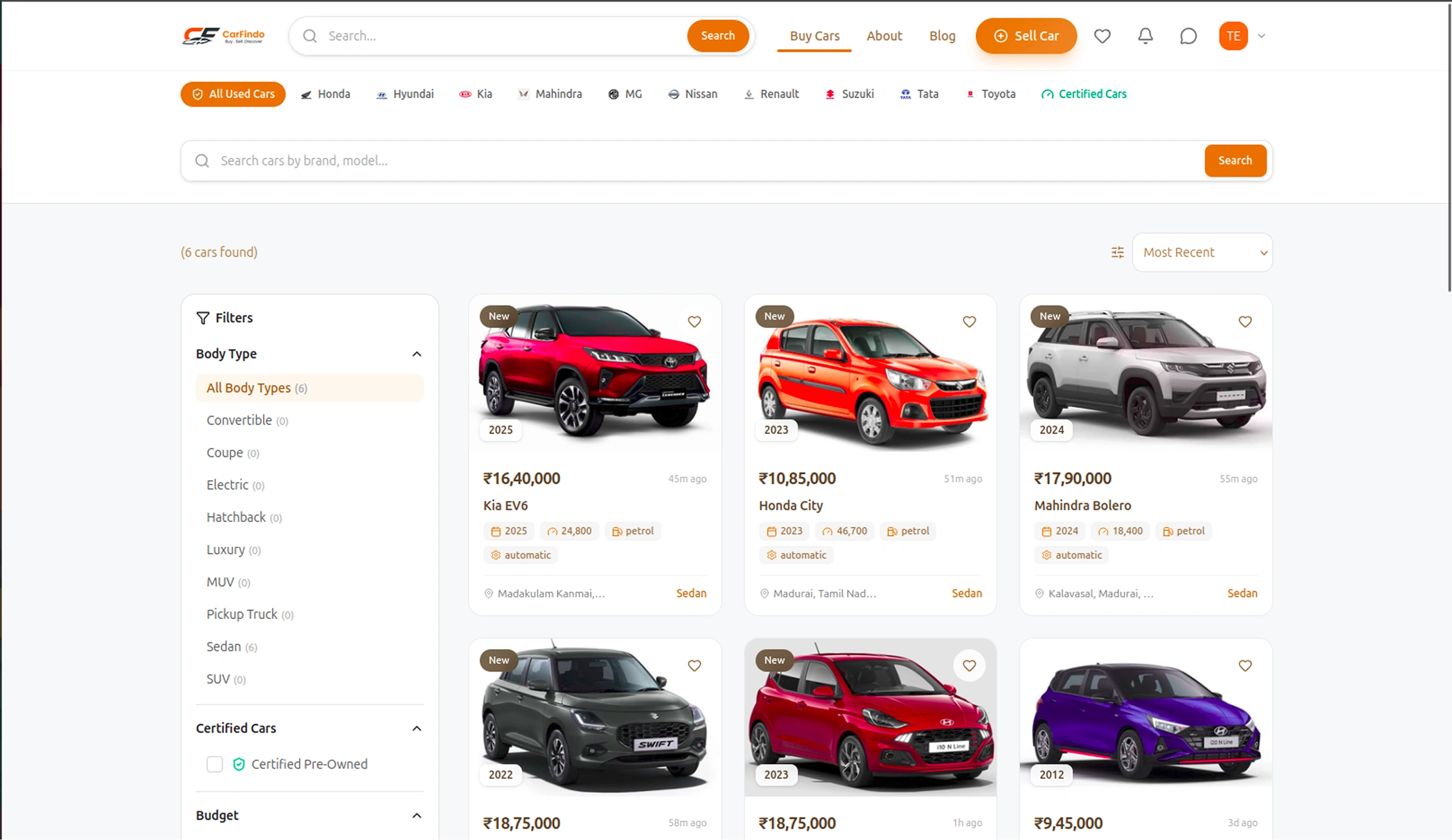This screenshot has width=1452, height=840.
Task: Open the profile menu chevron
Action: [x=1262, y=36]
